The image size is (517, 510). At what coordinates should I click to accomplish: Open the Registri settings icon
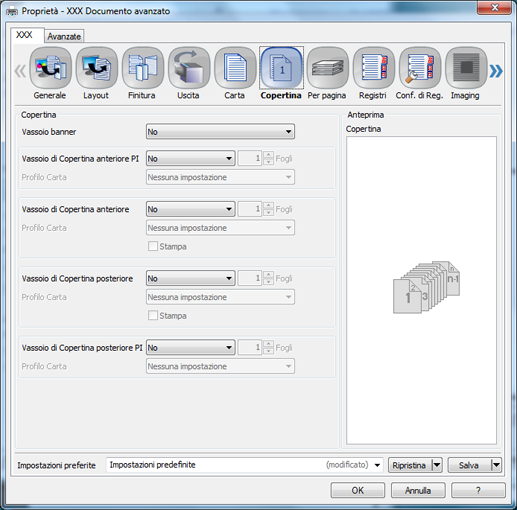(x=374, y=68)
